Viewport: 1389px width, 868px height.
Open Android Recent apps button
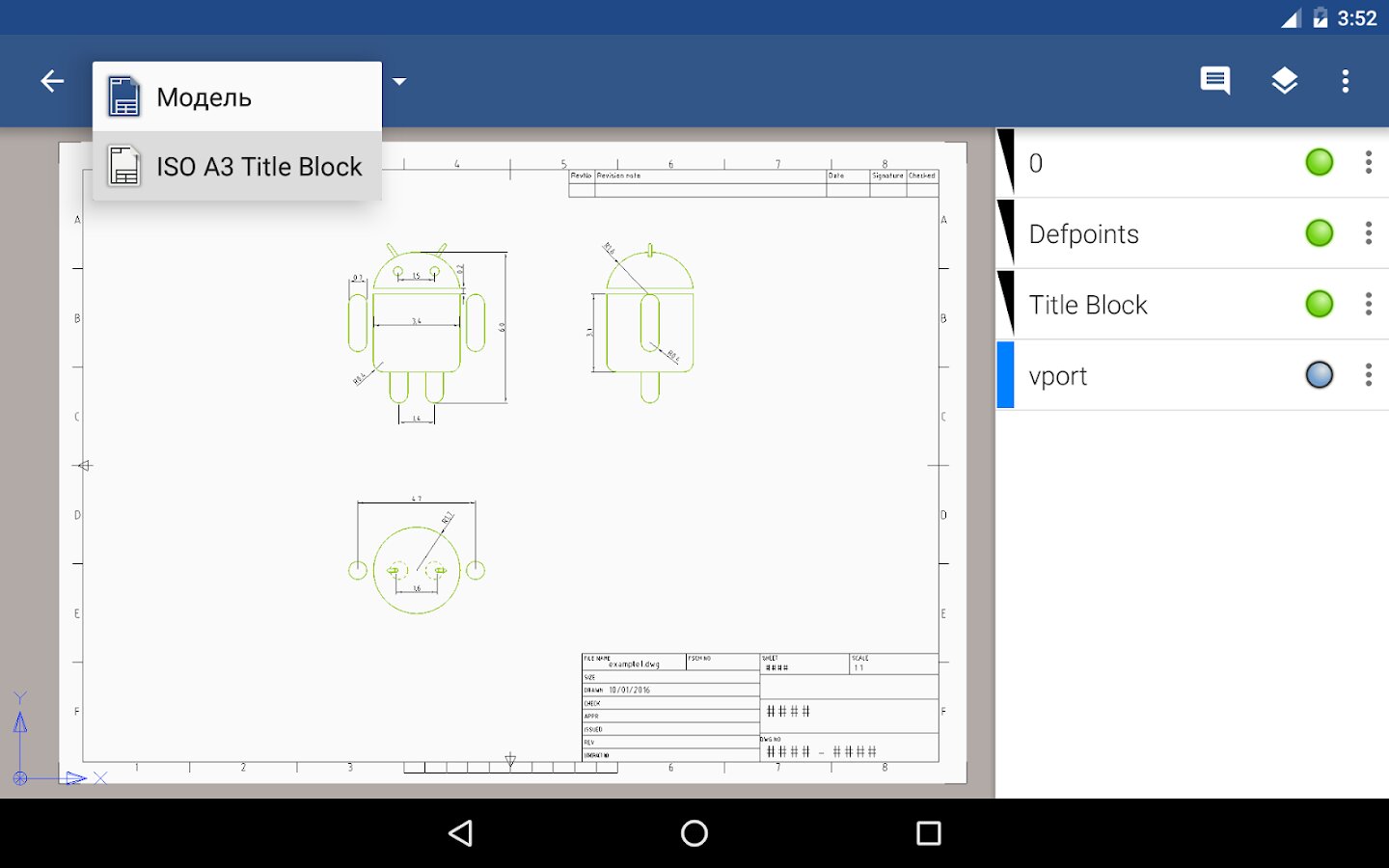pyautogui.click(x=929, y=833)
